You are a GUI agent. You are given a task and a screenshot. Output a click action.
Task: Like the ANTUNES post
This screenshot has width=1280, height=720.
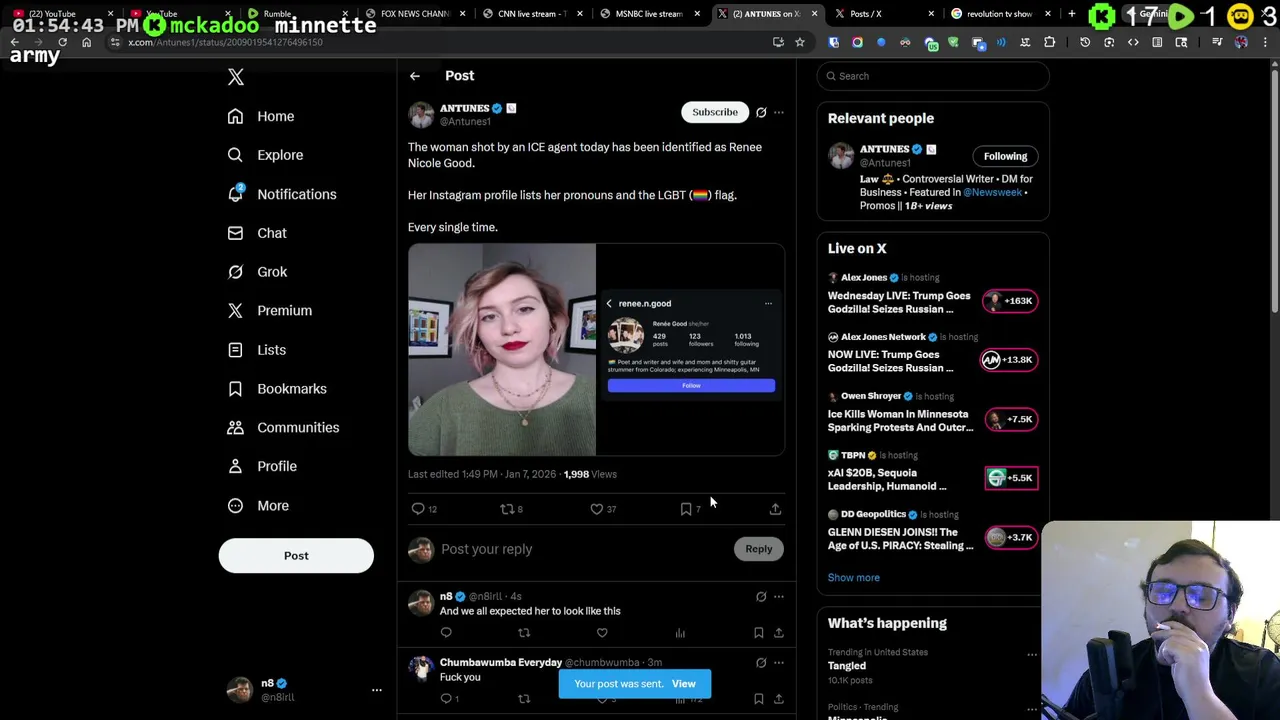click(596, 509)
